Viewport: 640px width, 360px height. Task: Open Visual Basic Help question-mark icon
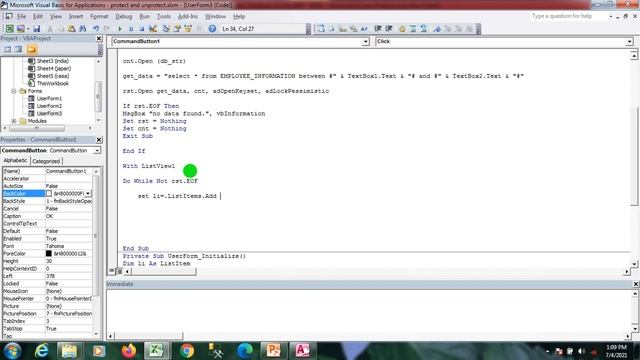point(212,29)
